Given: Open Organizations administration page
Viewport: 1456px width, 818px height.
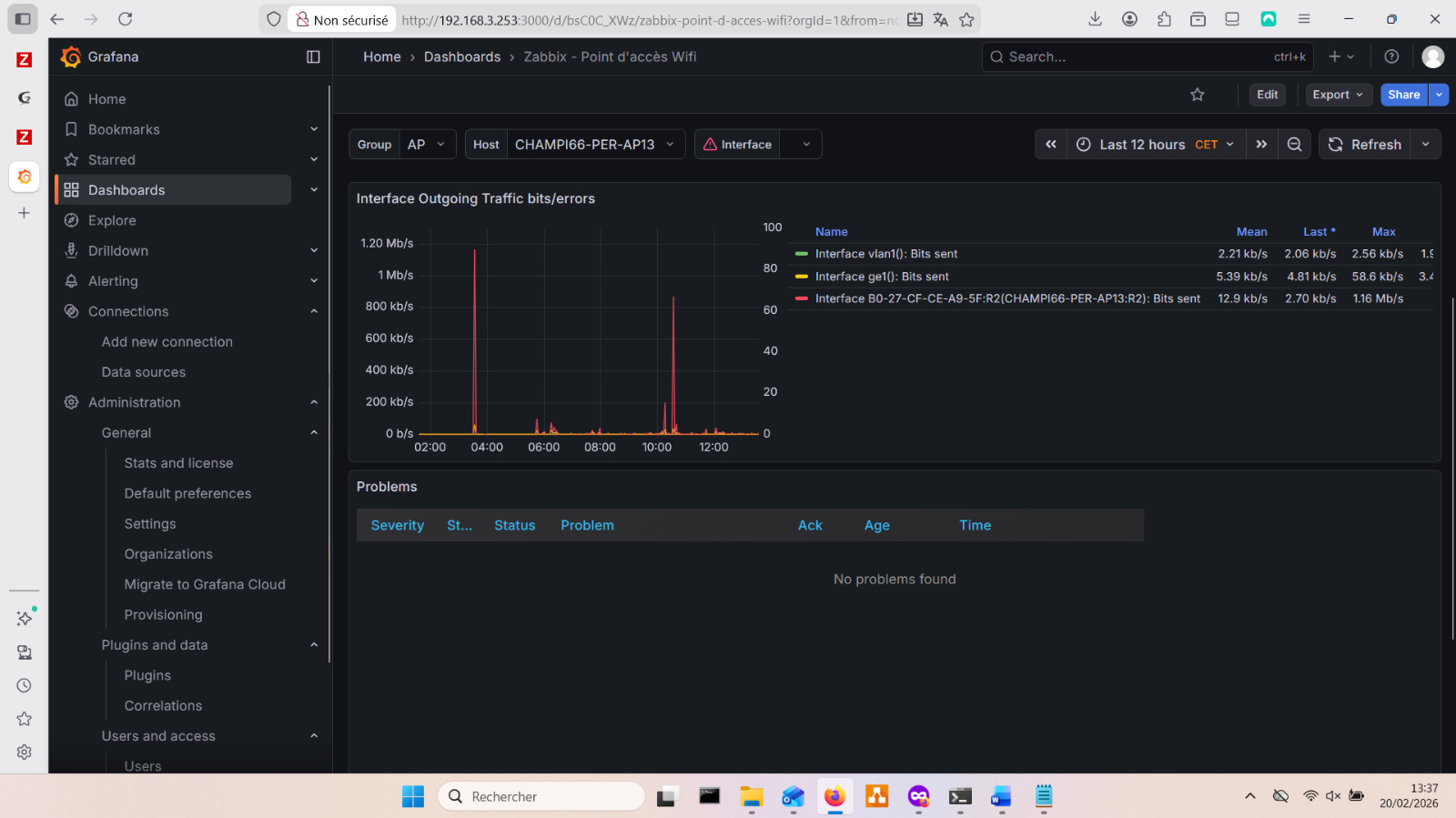Looking at the screenshot, I should pos(168,554).
